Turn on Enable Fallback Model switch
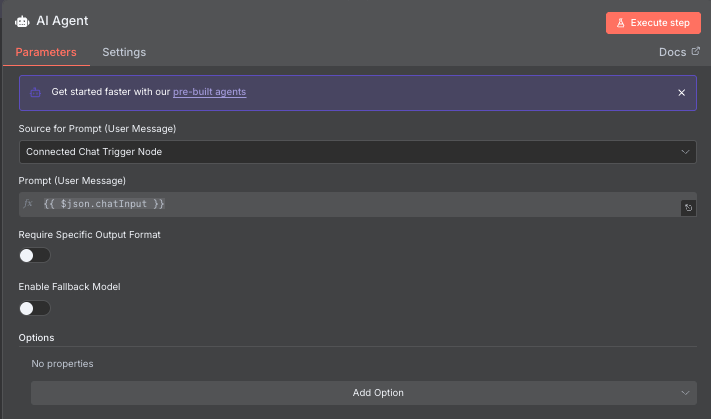711x419 pixels. [x=34, y=308]
